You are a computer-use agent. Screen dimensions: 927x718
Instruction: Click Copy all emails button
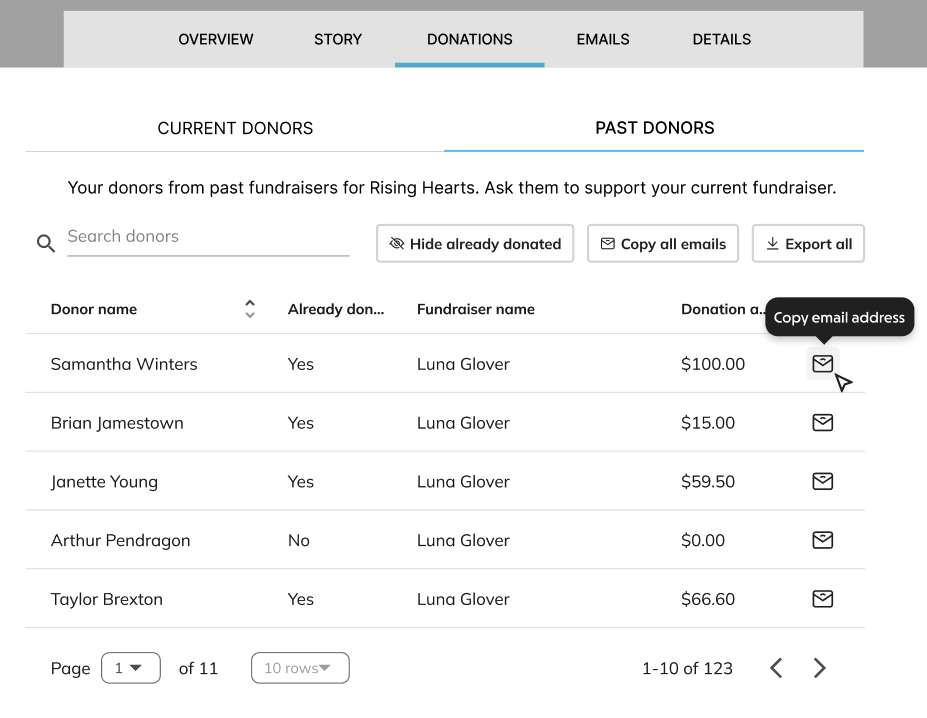click(663, 244)
